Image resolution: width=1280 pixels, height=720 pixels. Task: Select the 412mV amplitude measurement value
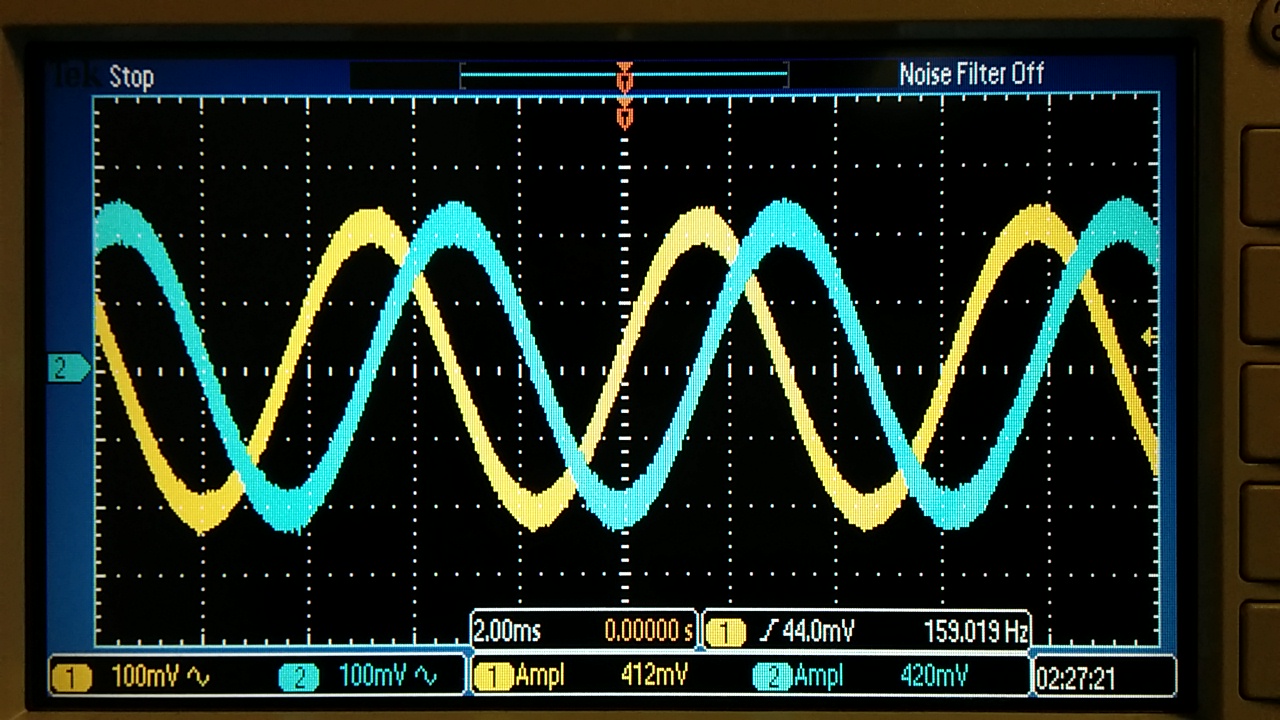pyautogui.click(x=654, y=676)
